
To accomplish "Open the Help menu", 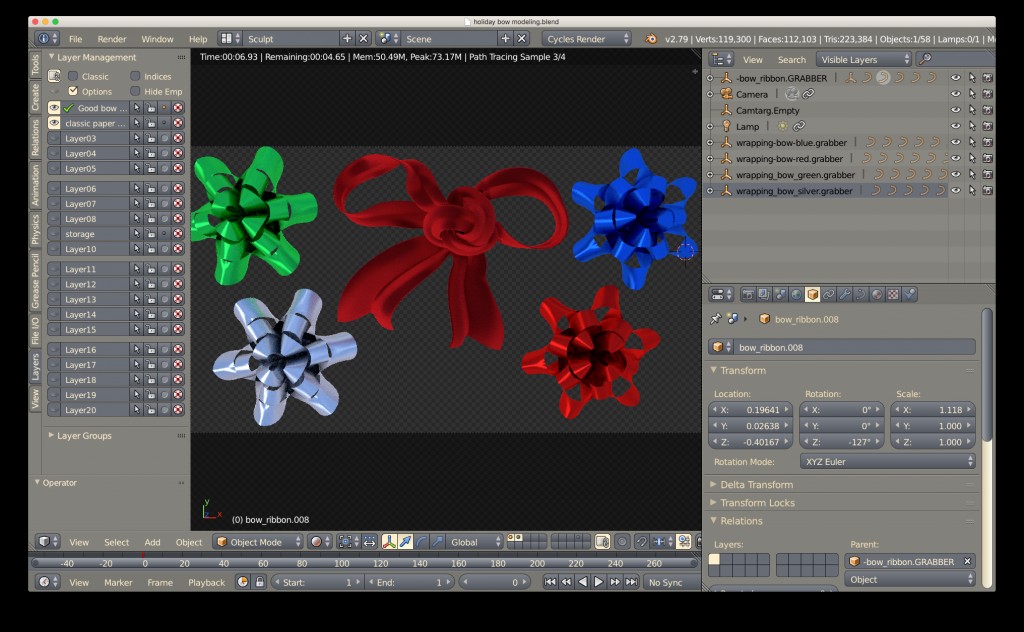I will [x=198, y=39].
